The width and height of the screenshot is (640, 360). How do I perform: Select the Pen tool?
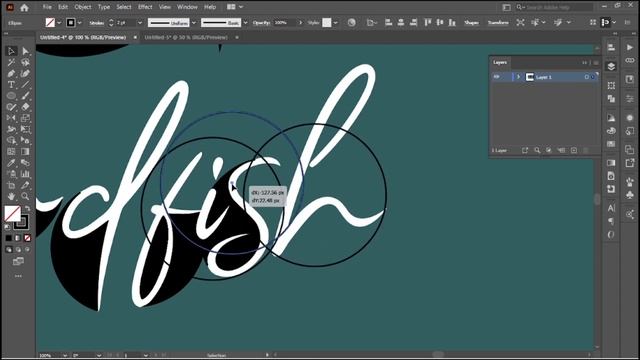point(11,73)
